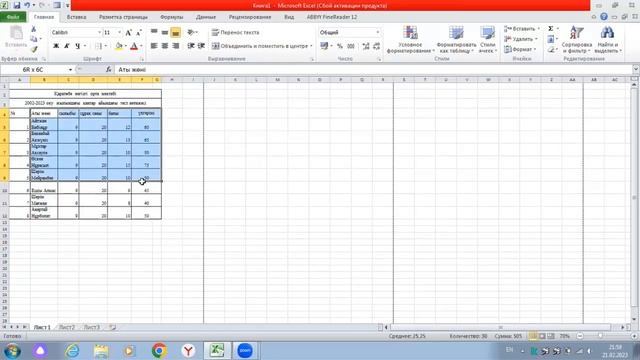640x360 pixels.
Task: Open Найти и выделить dropdown
Action: 607,39
